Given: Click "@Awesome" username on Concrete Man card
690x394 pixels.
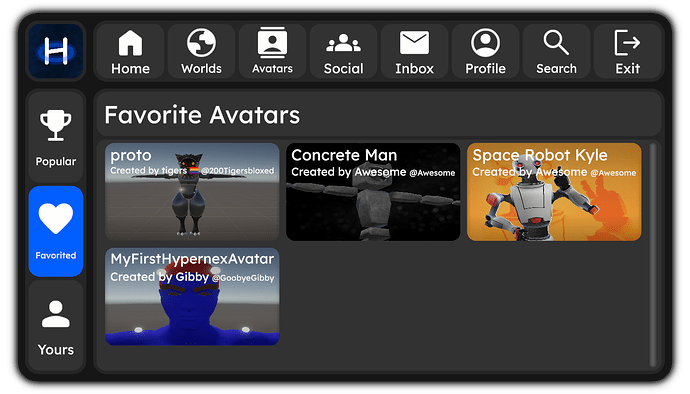Looking at the screenshot, I should pyautogui.click(x=432, y=173).
